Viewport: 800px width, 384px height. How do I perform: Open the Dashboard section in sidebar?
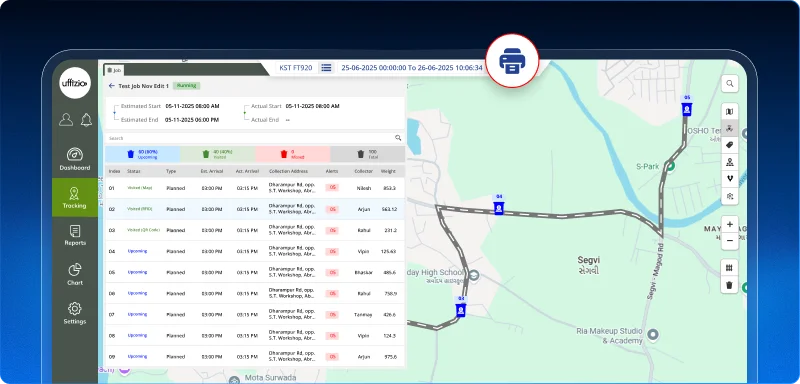[74, 159]
